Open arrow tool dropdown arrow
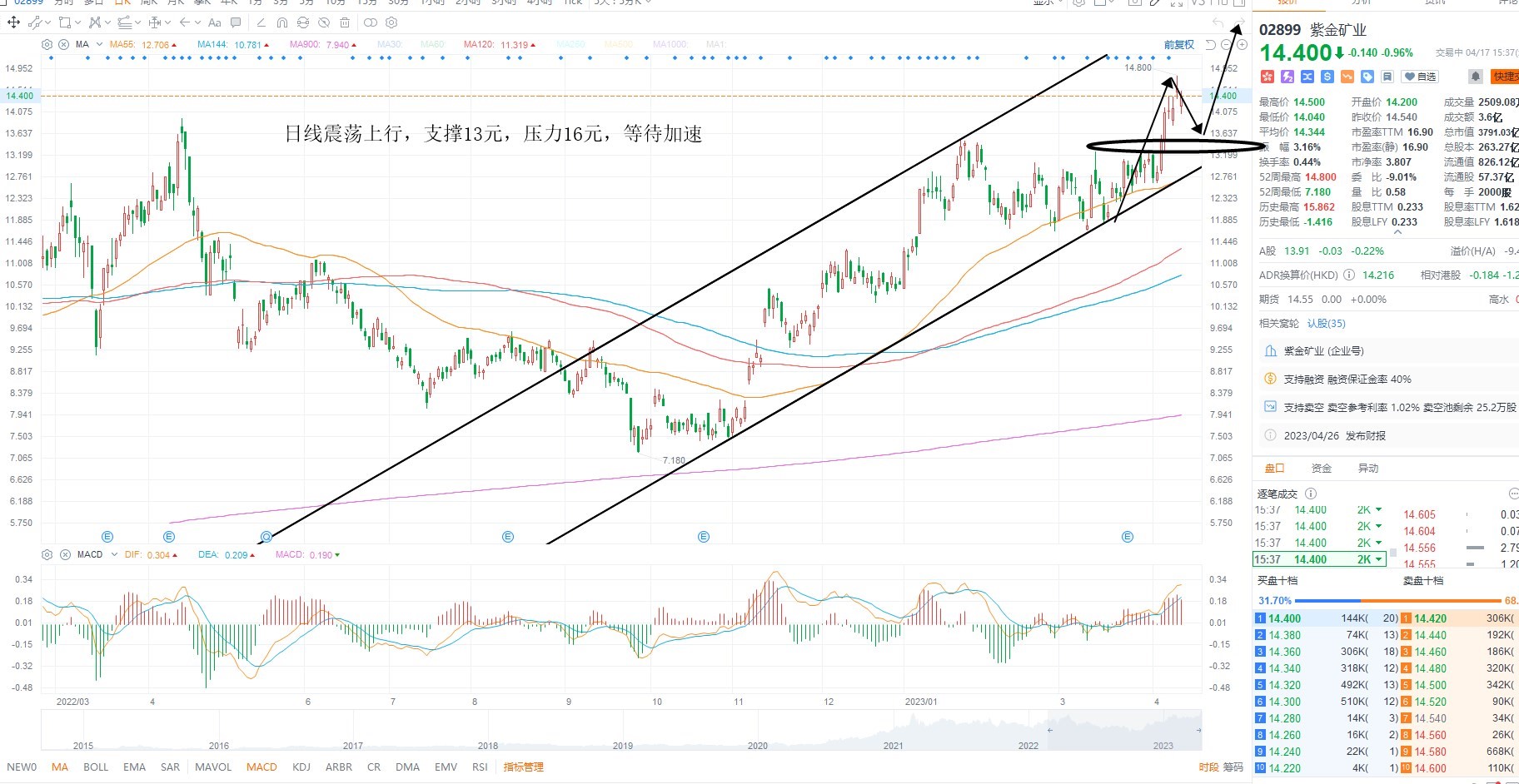 pos(197,22)
